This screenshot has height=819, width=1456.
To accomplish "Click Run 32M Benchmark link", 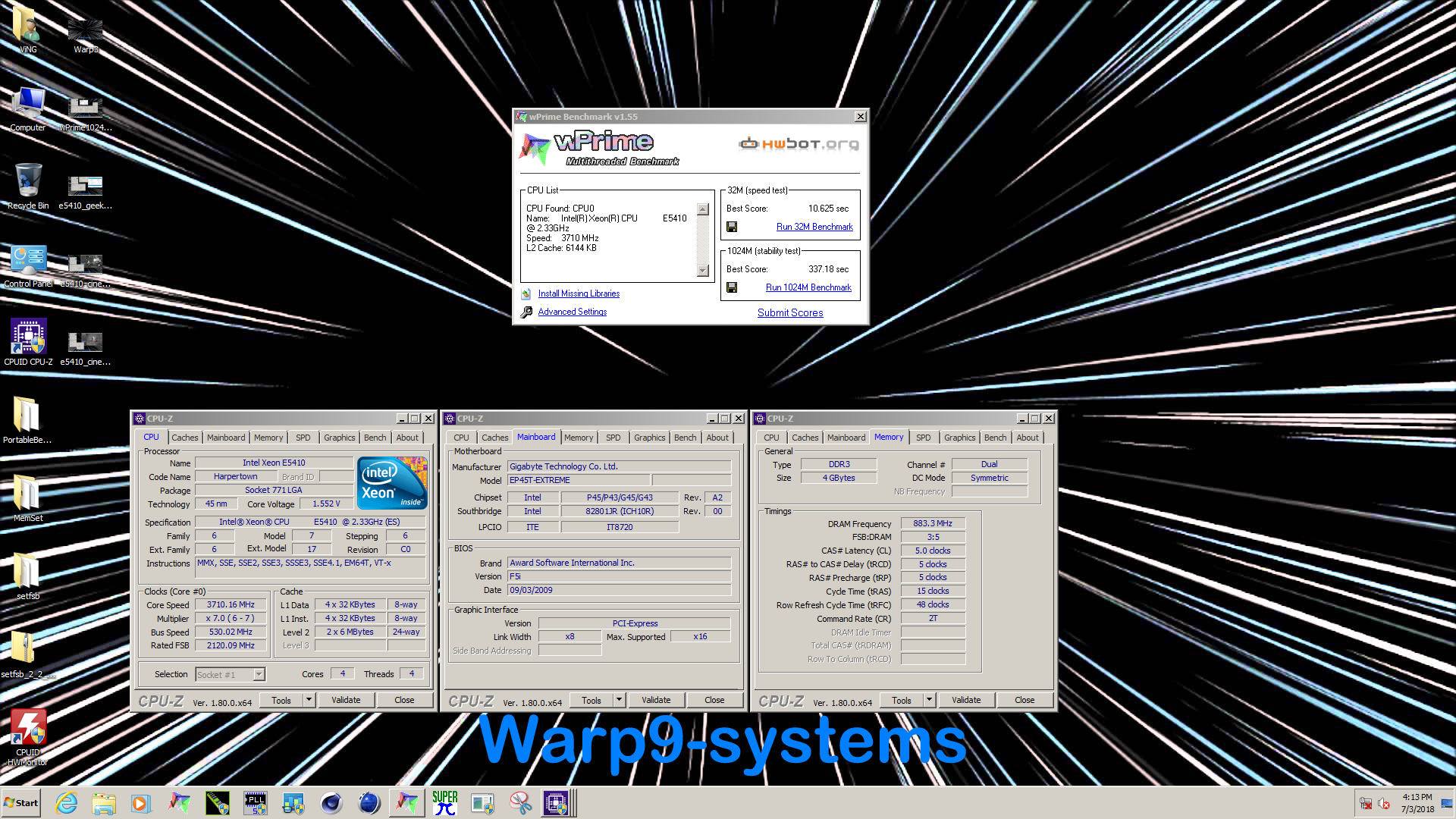I will click(814, 227).
